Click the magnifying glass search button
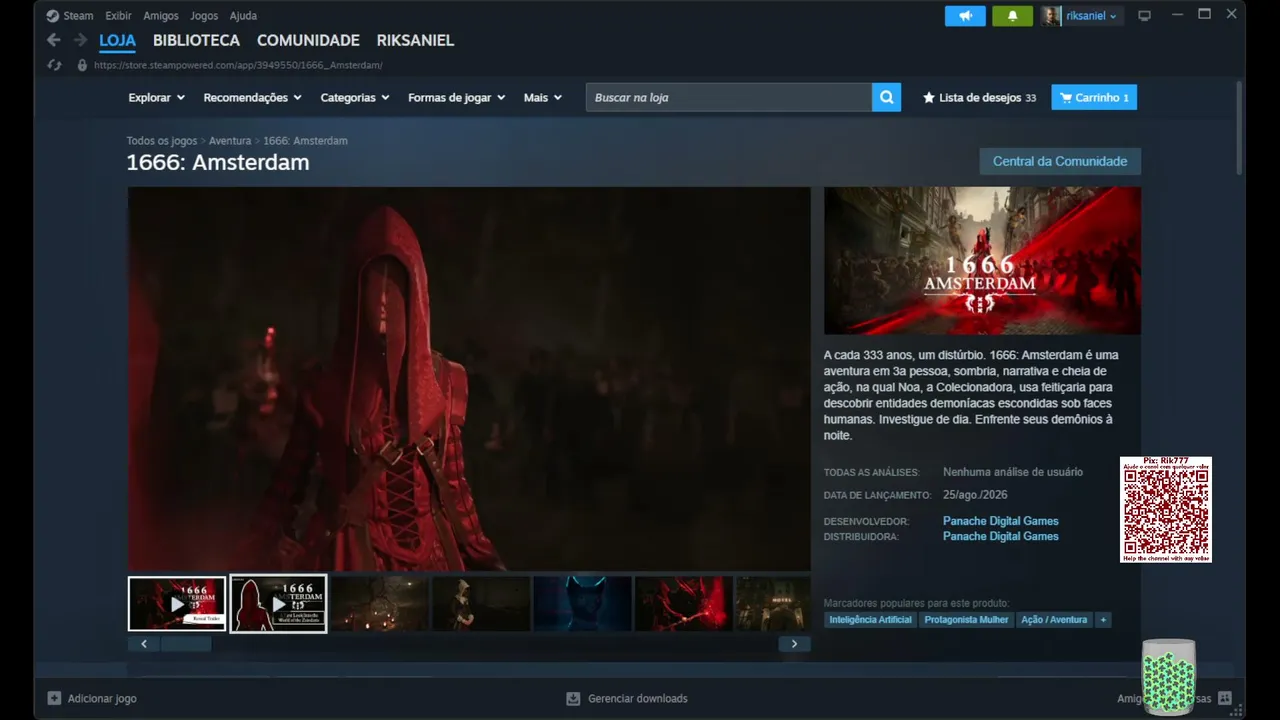Image resolution: width=1280 pixels, height=720 pixels. point(886,97)
